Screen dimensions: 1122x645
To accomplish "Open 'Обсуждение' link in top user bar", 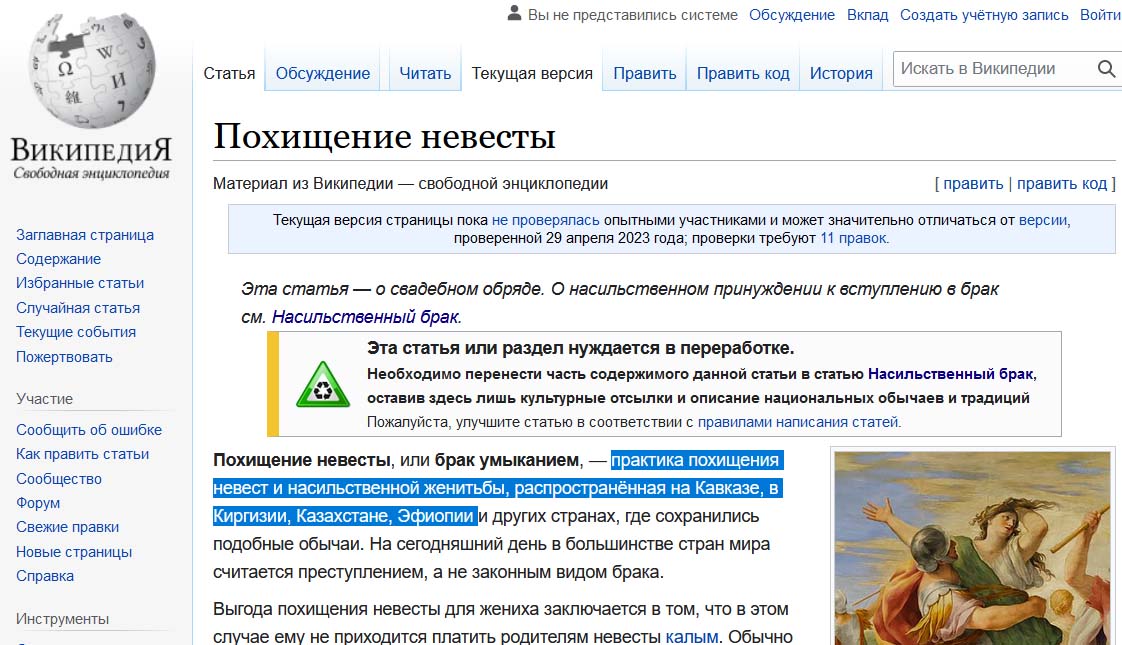I will pyautogui.click(x=791, y=14).
